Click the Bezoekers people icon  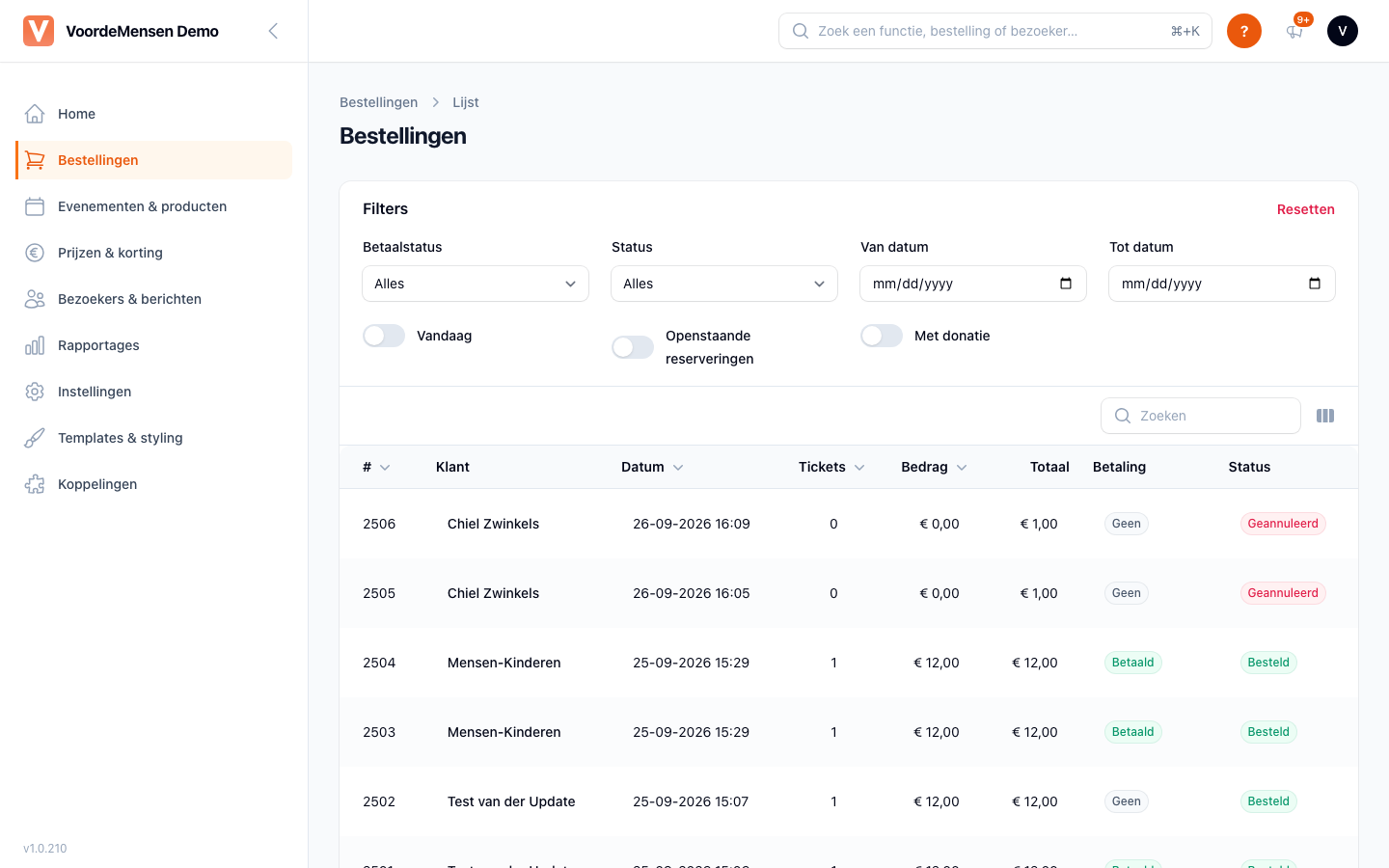(x=35, y=299)
